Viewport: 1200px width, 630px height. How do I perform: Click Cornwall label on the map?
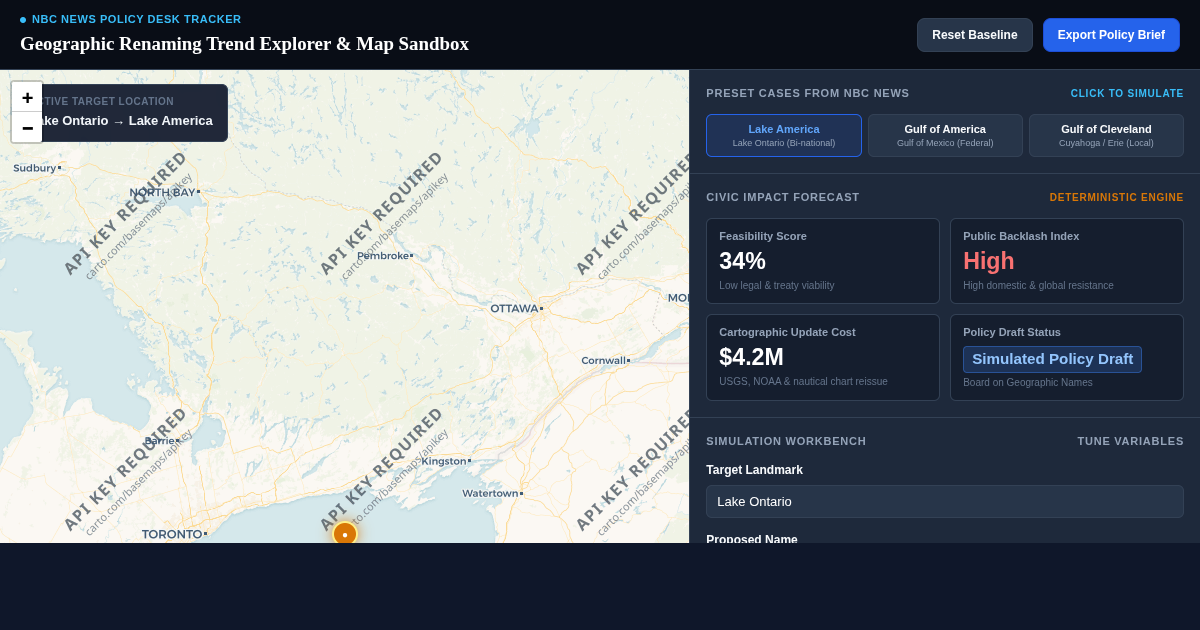click(605, 360)
